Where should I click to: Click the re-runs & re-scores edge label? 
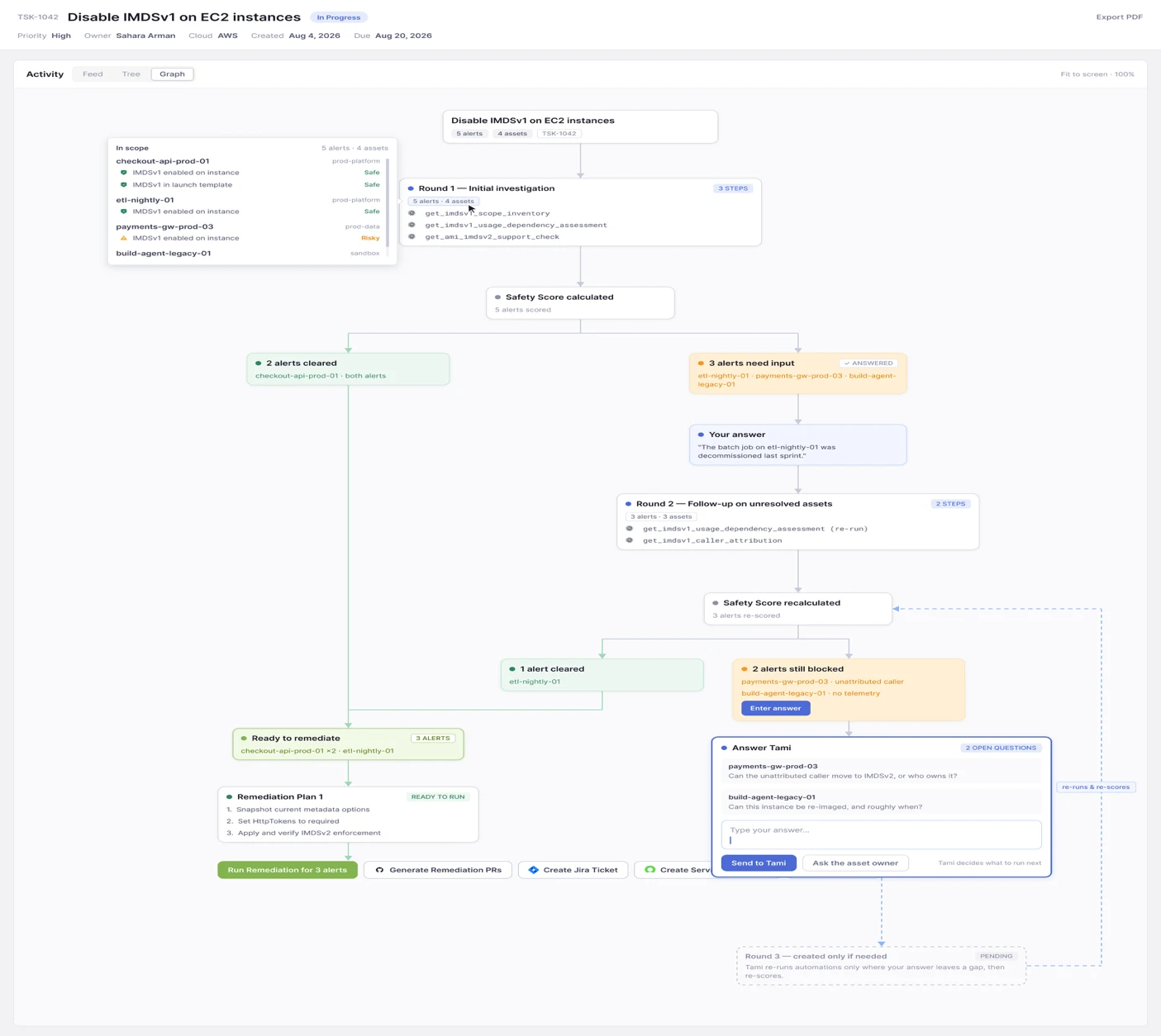coord(1096,787)
